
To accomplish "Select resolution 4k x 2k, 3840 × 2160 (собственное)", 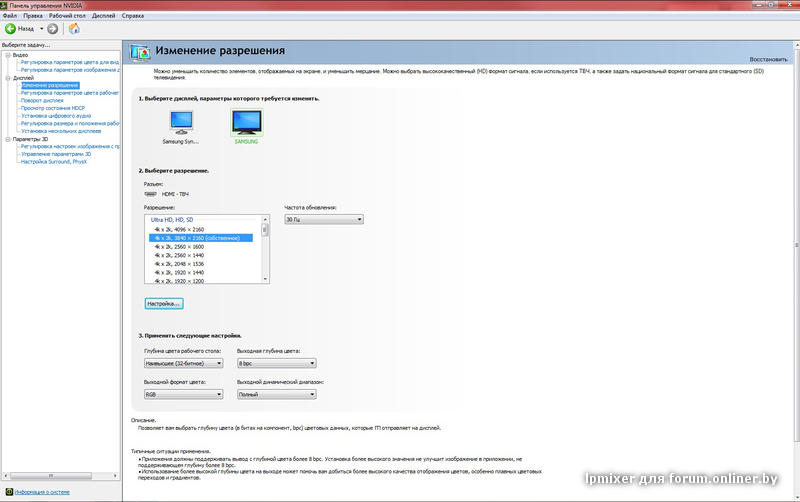I will pos(201,238).
